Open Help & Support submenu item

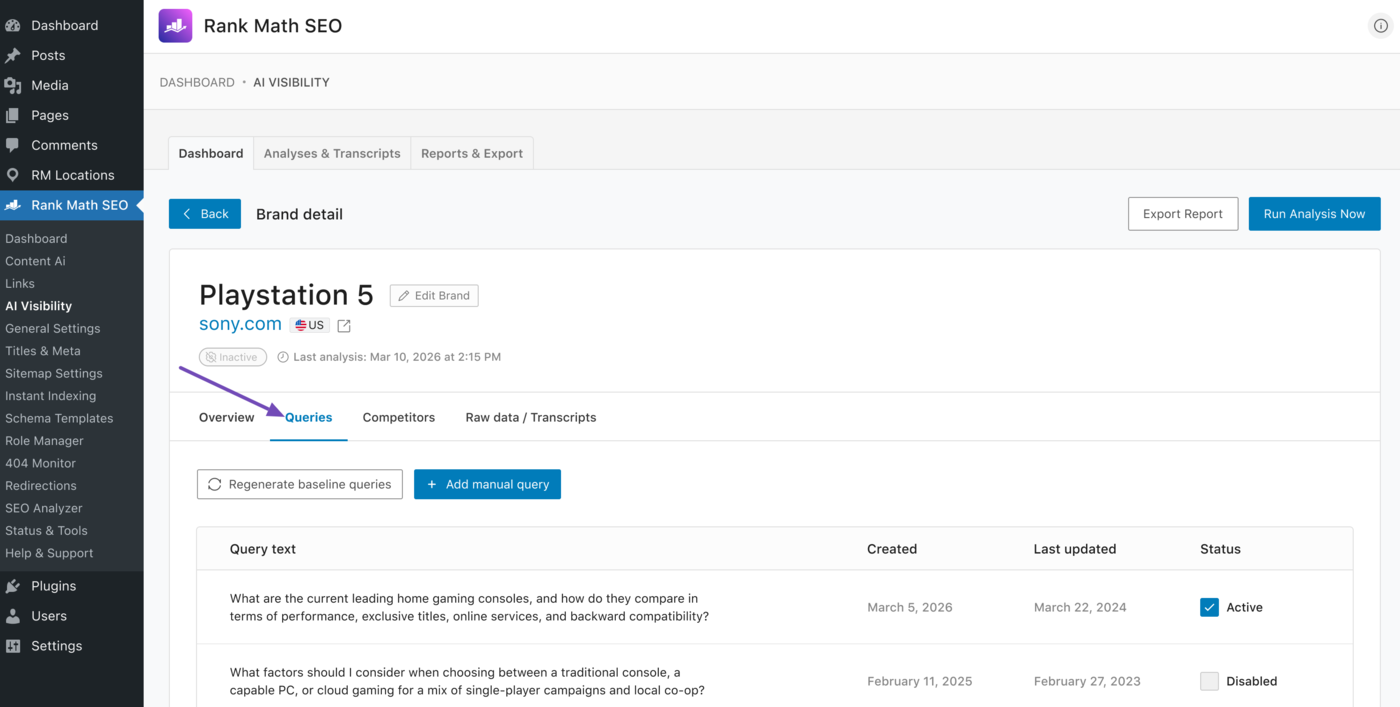(49, 553)
